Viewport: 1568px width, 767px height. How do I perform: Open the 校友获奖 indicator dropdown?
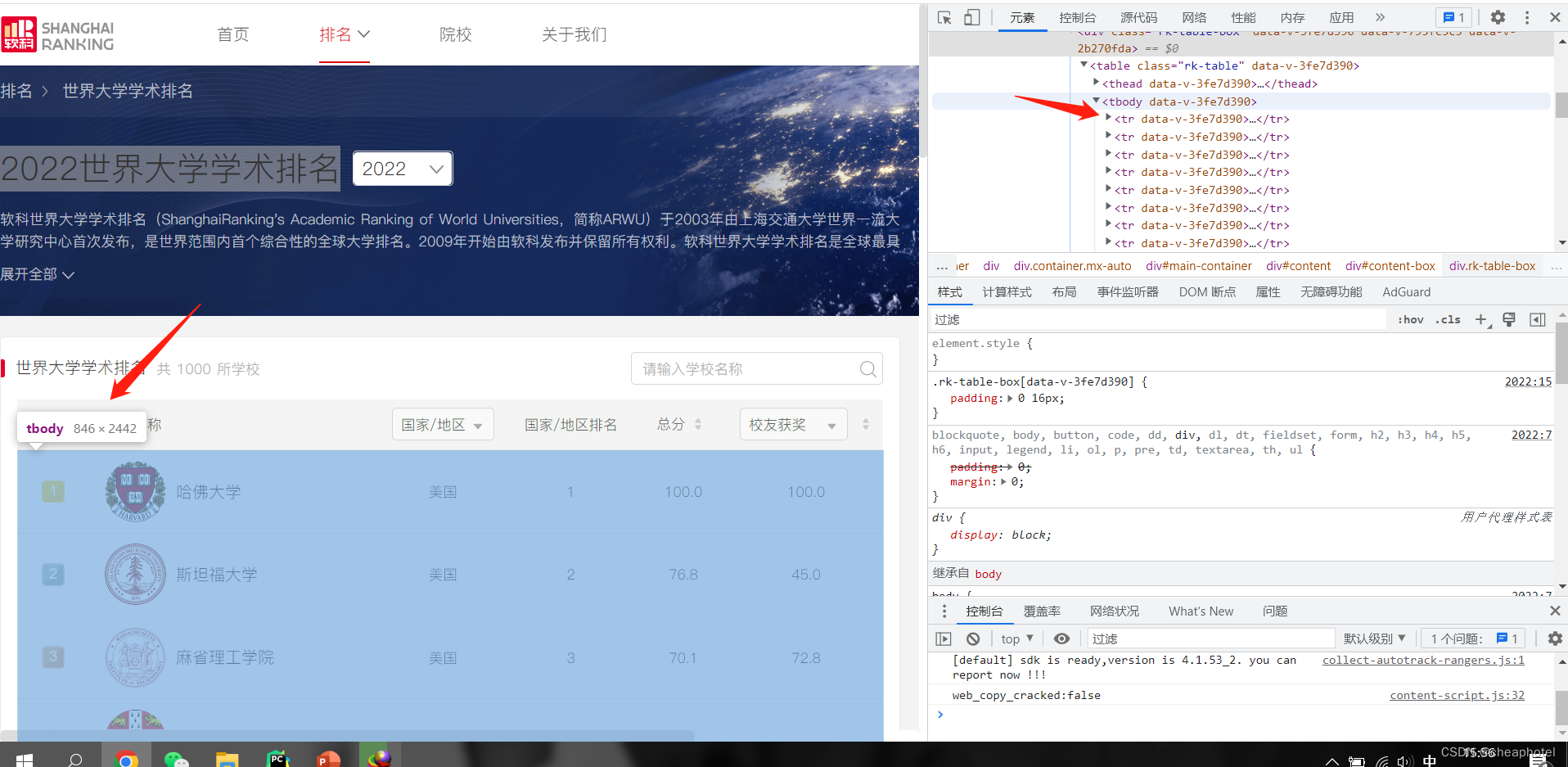tap(793, 425)
